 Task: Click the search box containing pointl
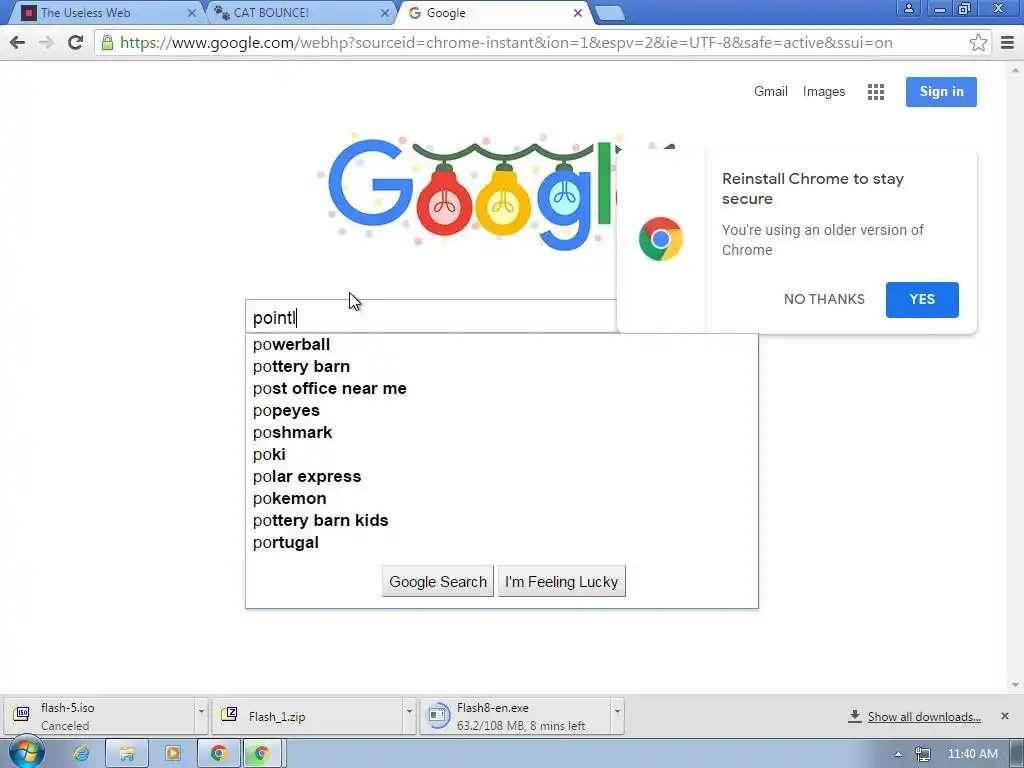[431, 317]
